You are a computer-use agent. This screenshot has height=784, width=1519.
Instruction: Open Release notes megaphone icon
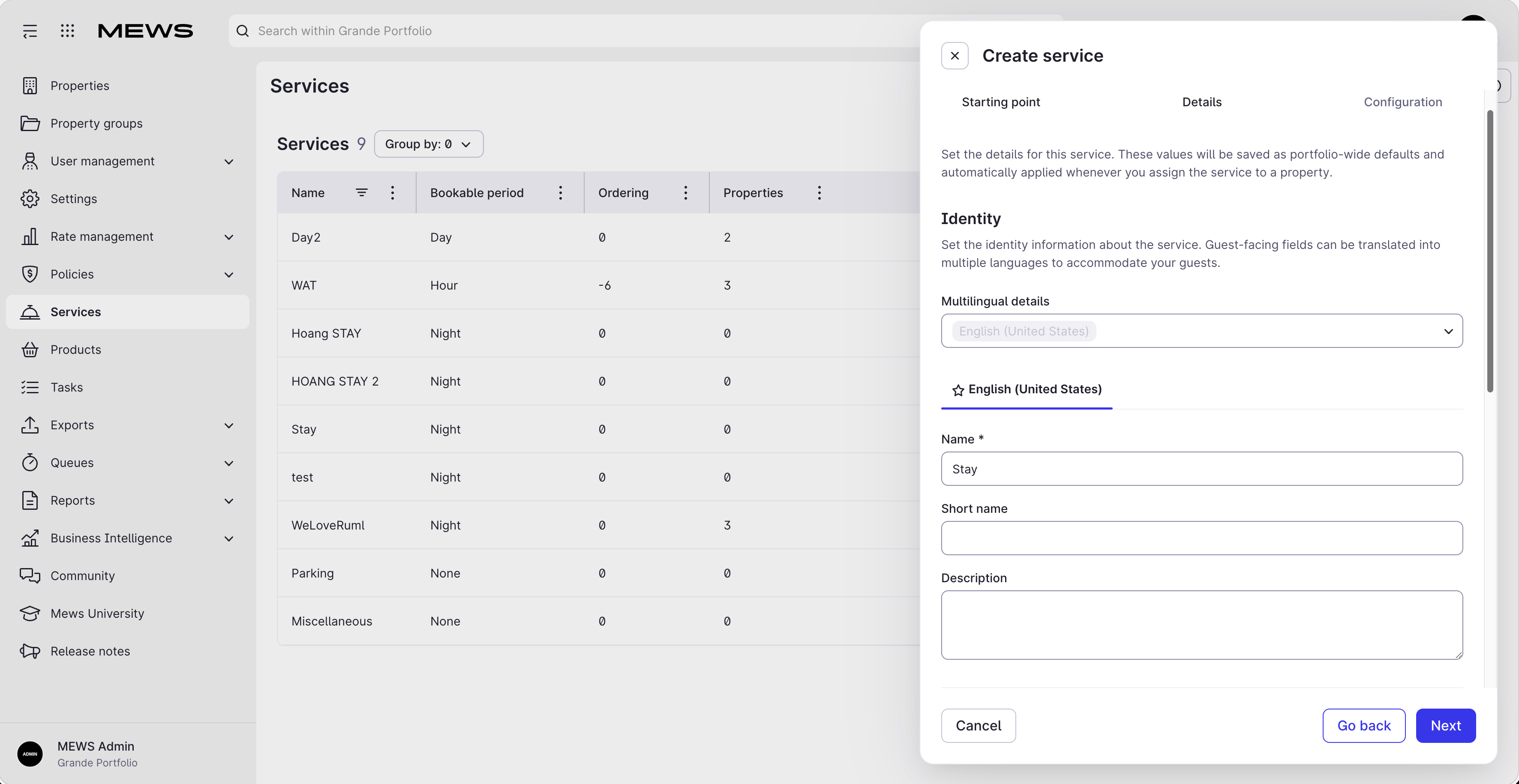[x=30, y=651]
